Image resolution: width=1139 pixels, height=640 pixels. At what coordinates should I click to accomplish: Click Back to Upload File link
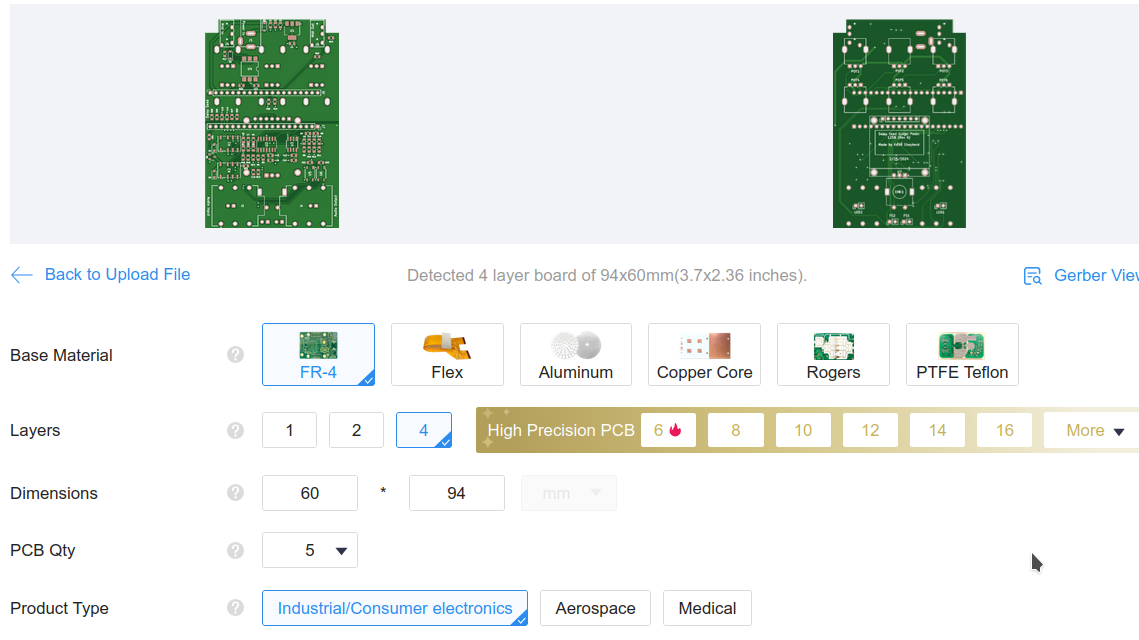coord(117,274)
